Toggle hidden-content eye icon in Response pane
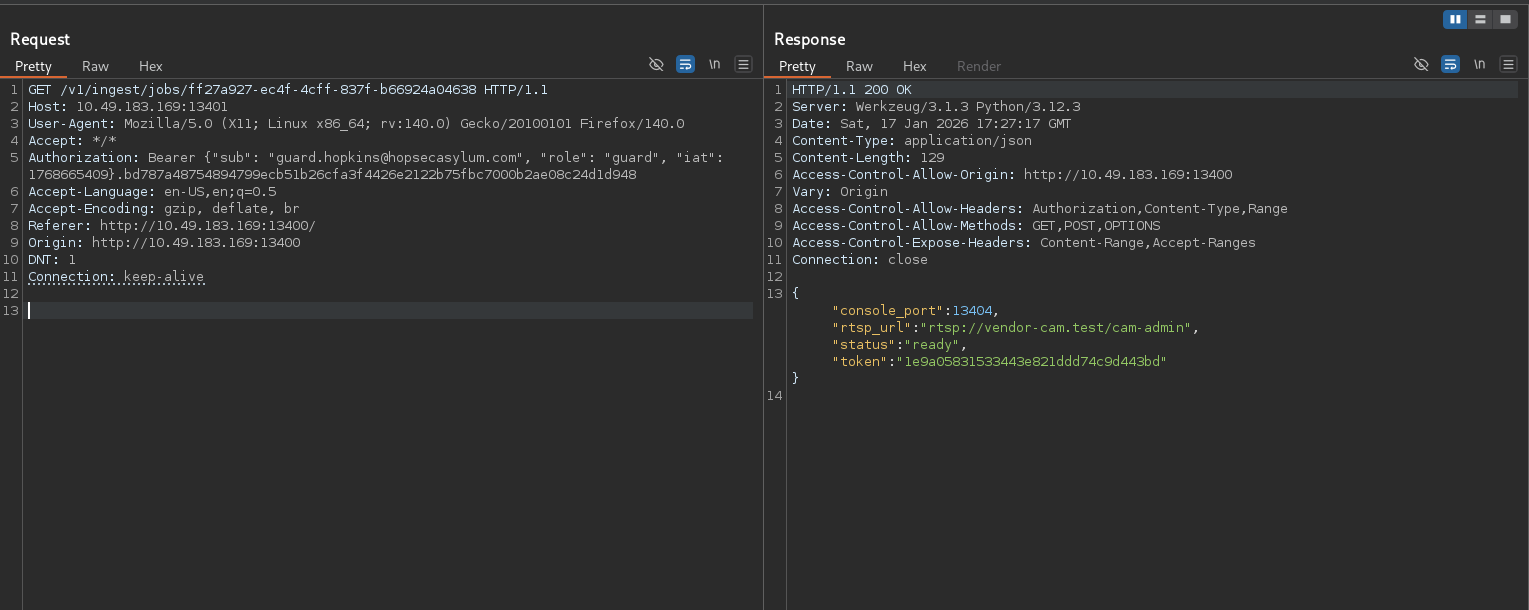 point(1421,64)
